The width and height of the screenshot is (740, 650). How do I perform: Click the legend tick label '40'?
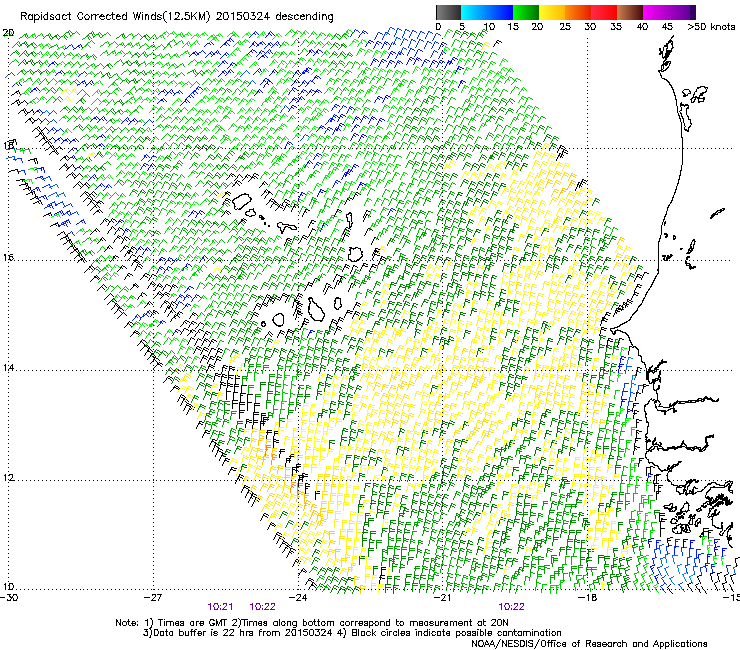[x=642, y=27]
